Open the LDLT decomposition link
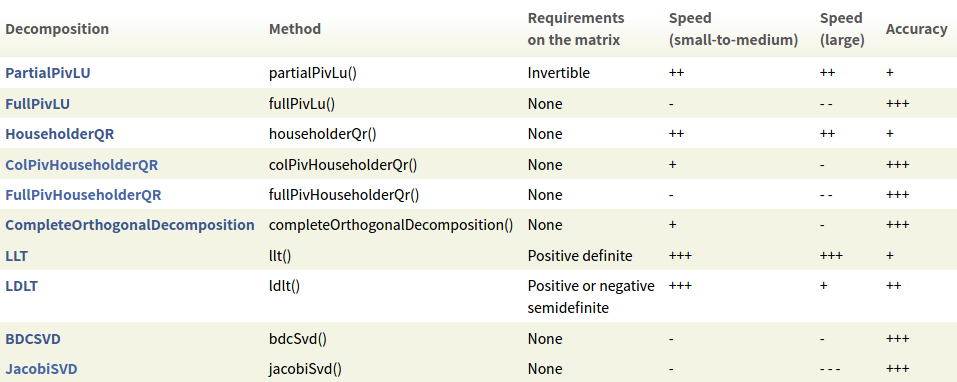Viewport: 957px width, 382px height. pos(21,286)
